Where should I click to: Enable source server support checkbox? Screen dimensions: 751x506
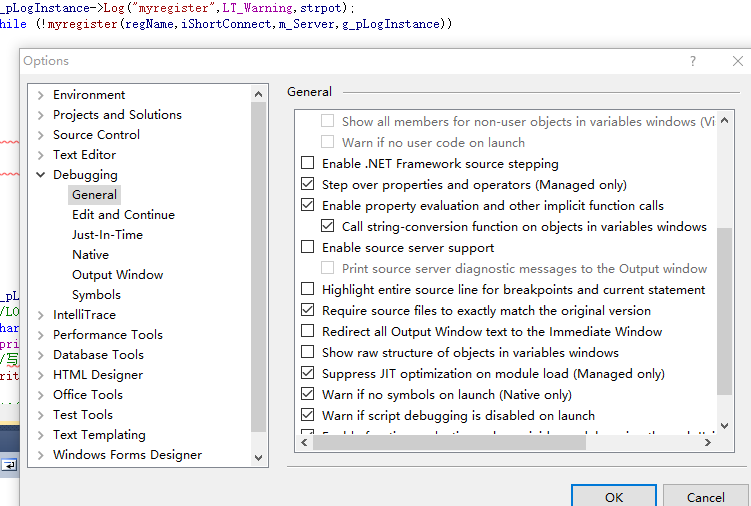coord(308,247)
